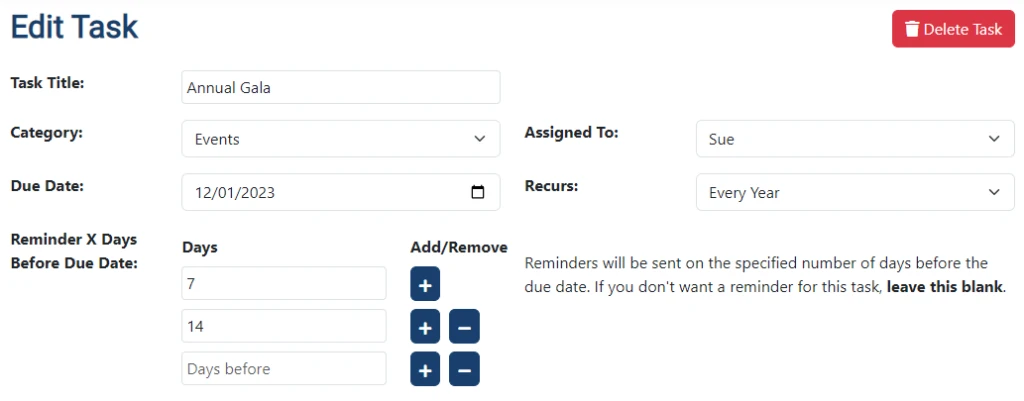This screenshot has width=1024, height=401.
Task: Click the plus button beside the 14-day reminder
Action: click(425, 327)
